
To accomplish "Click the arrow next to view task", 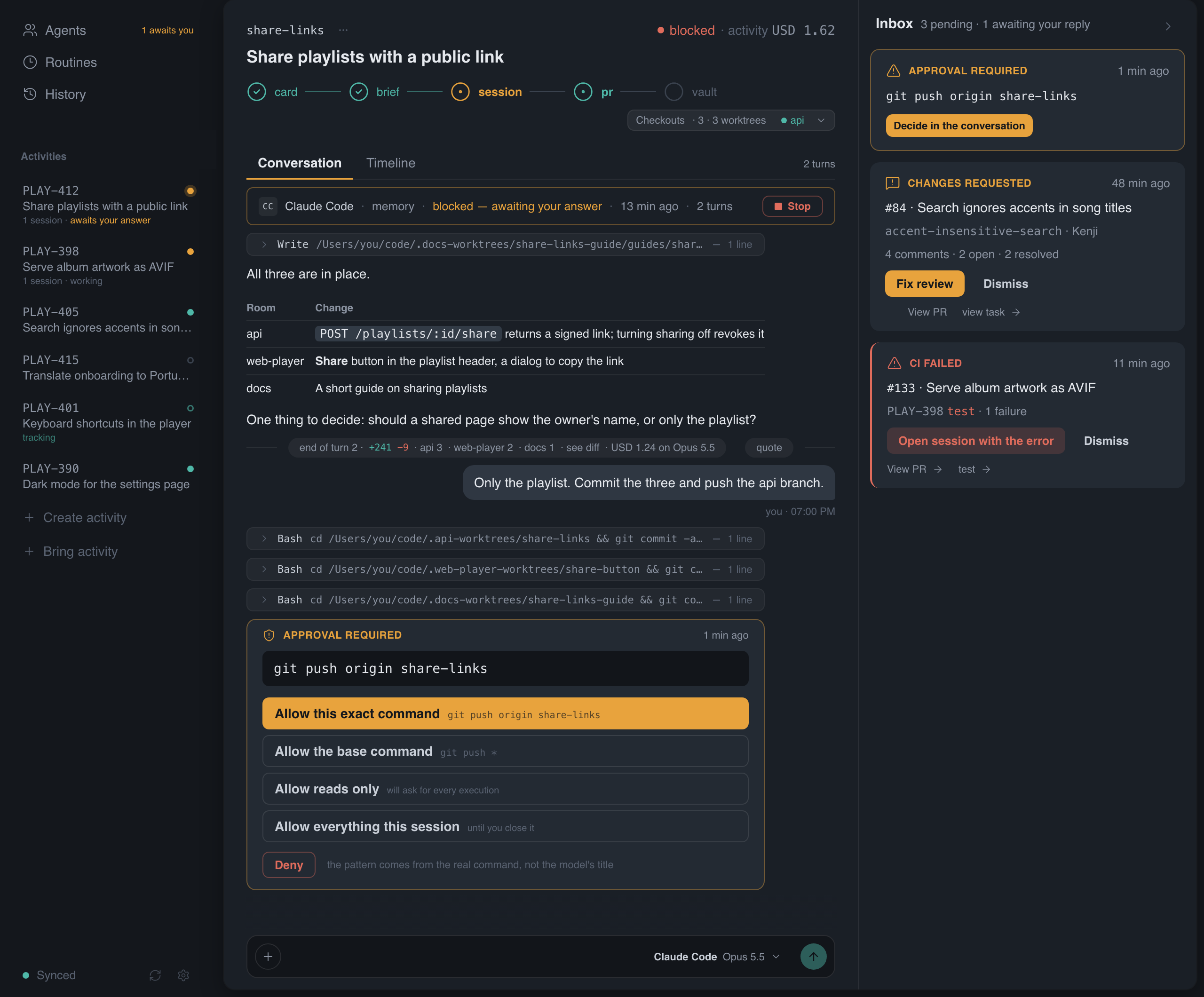I will (1016, 312).
